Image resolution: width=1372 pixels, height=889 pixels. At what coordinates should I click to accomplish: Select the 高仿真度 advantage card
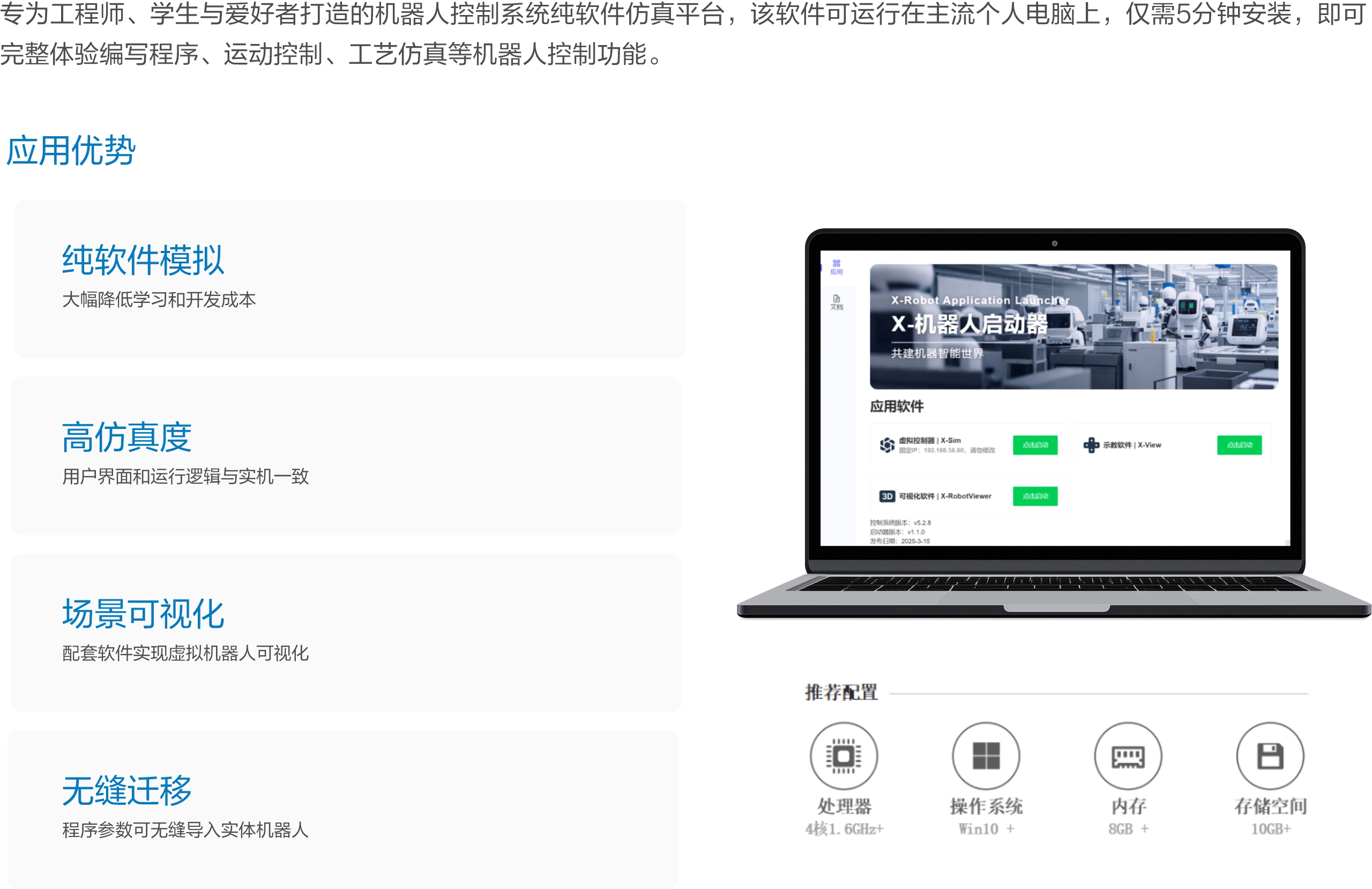(346, 456)
